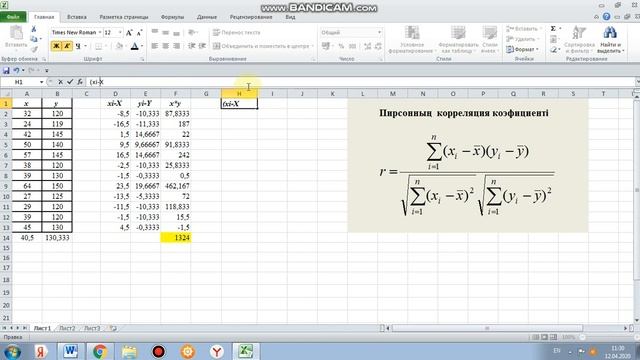
Task: Click the increase decimal icon
Action: tap(367, 46)
